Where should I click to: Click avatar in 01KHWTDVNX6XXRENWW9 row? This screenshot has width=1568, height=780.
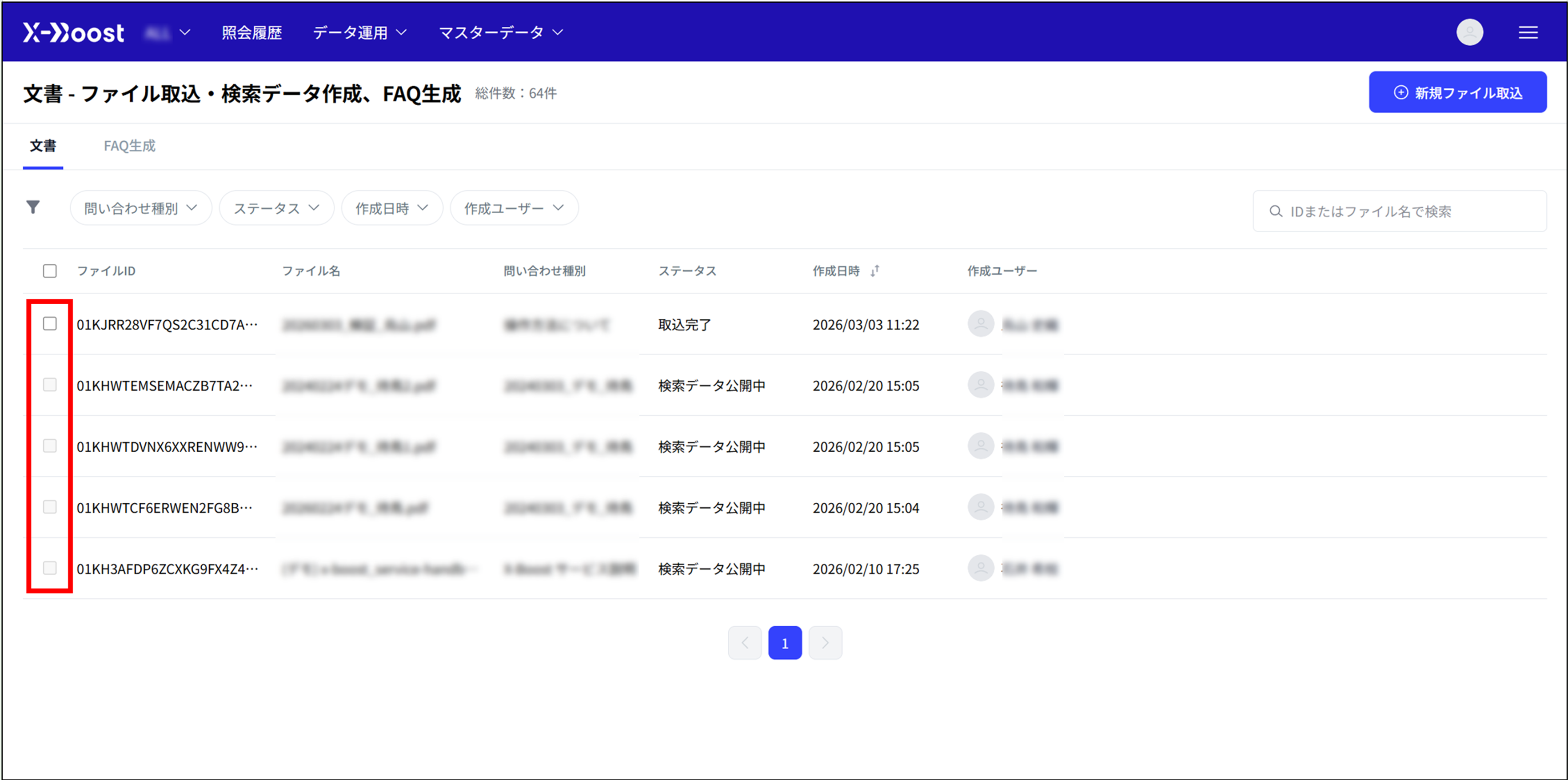[981, 446]
